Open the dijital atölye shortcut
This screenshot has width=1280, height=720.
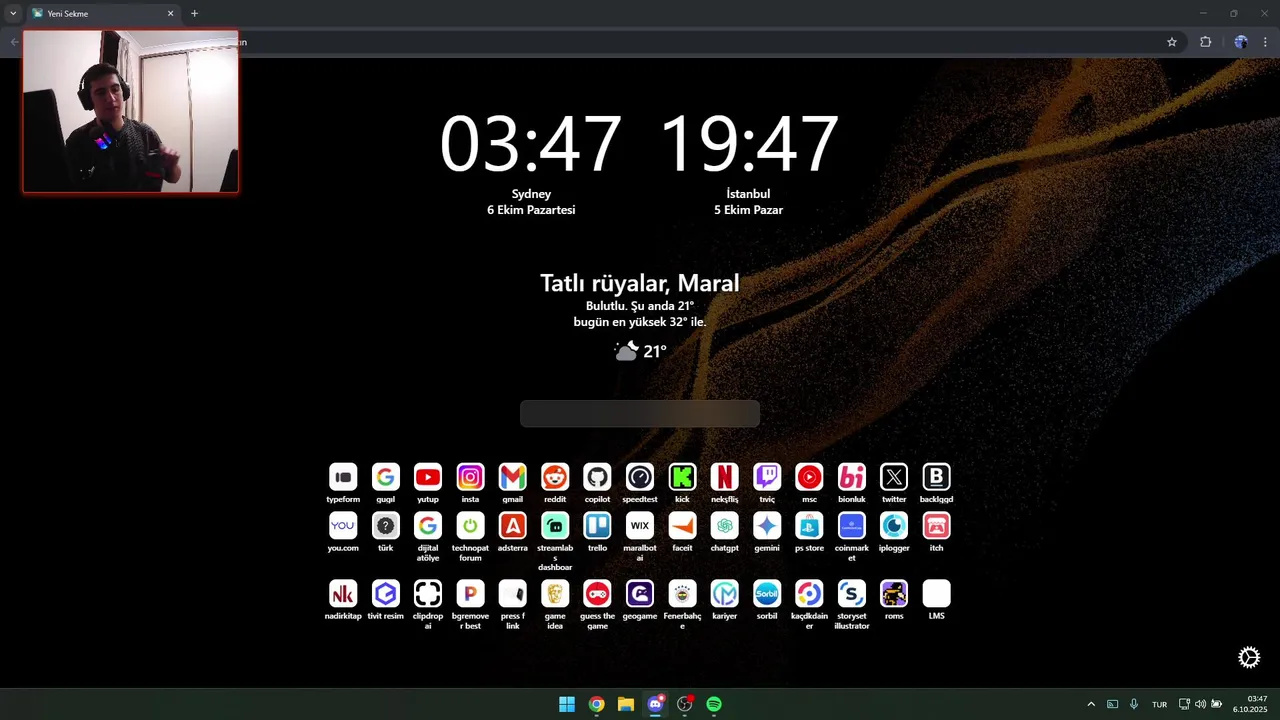pos(428,525)
